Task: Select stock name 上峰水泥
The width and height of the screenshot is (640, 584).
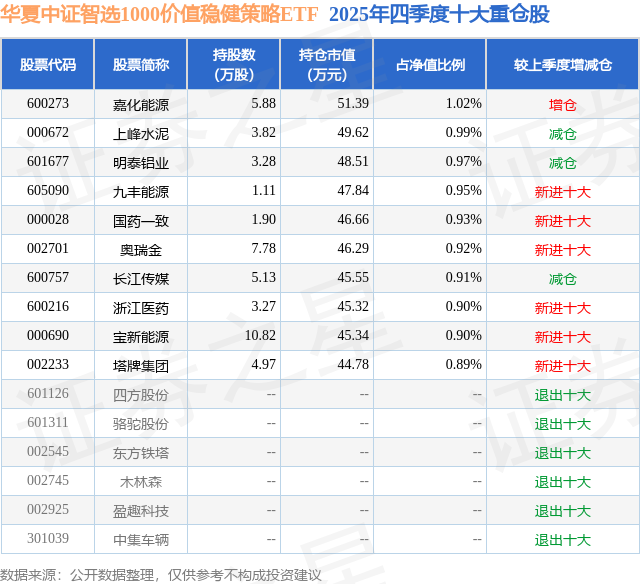Action: [141, 133]
